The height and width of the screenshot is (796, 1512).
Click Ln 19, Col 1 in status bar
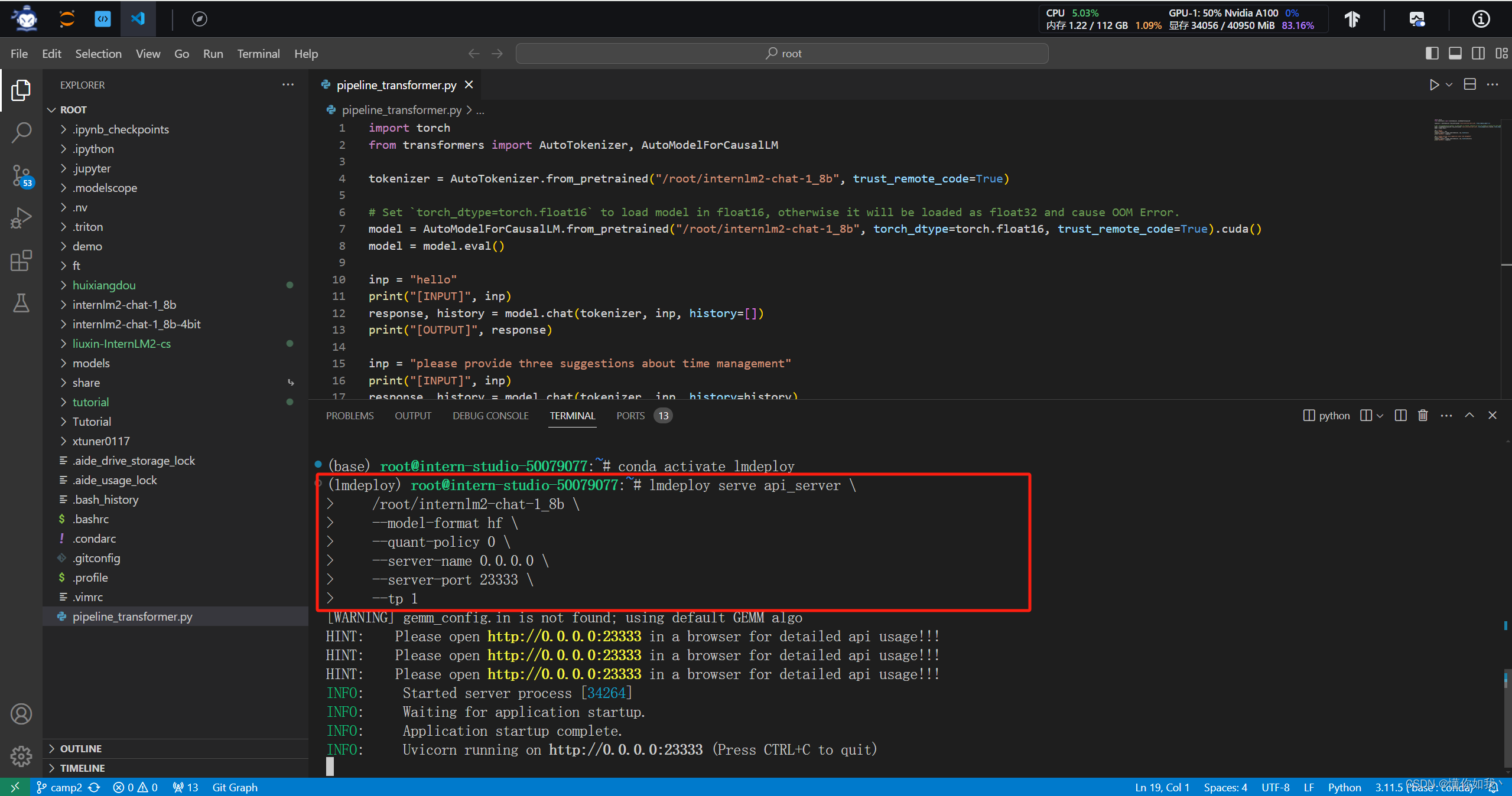[x=1162, y=787]
